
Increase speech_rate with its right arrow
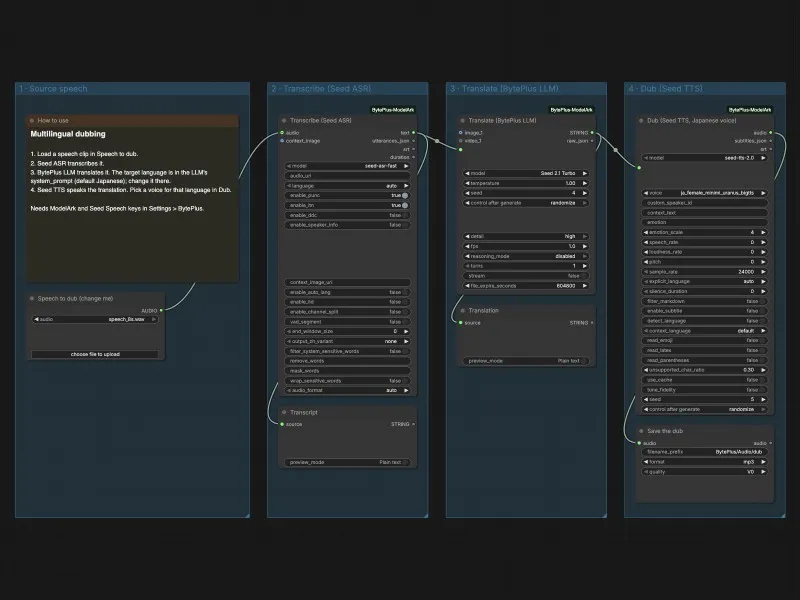pos(763,242)
